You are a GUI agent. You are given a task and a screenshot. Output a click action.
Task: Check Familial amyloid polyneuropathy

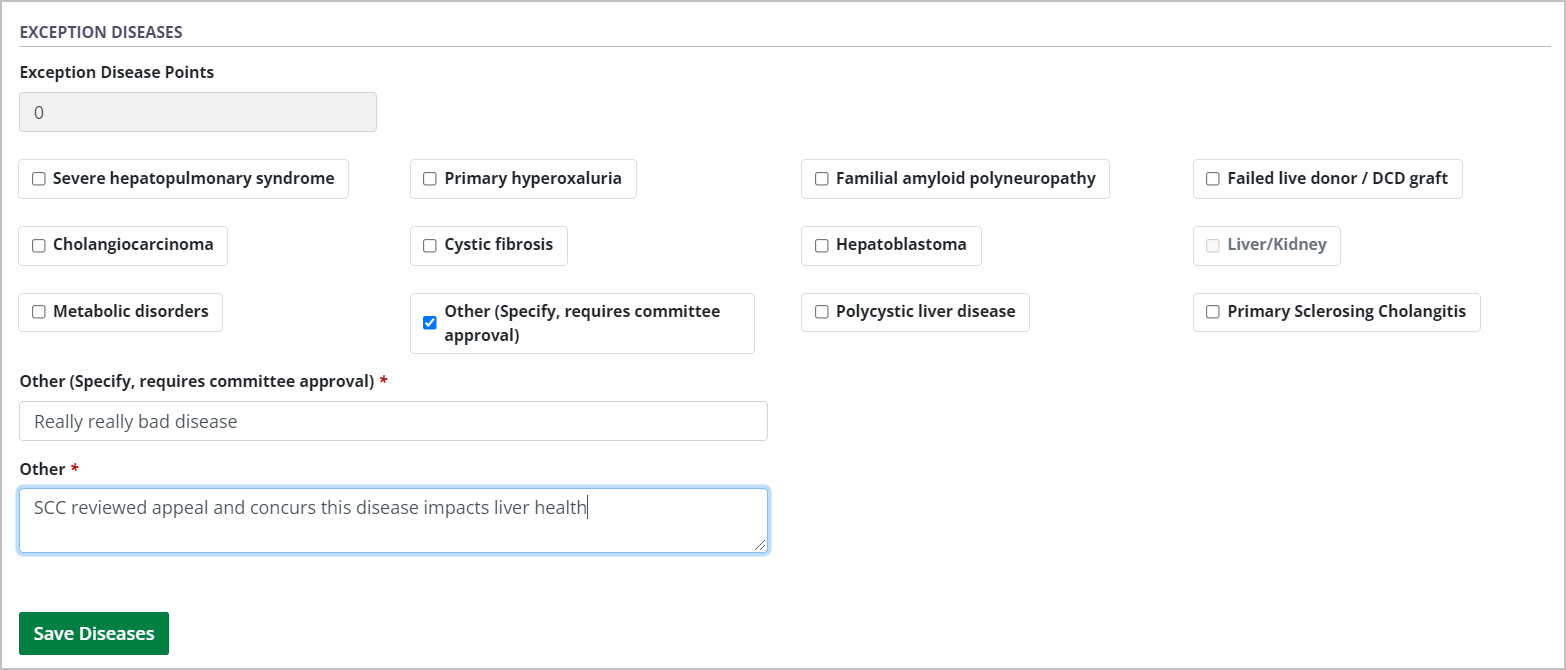(822, 178)
